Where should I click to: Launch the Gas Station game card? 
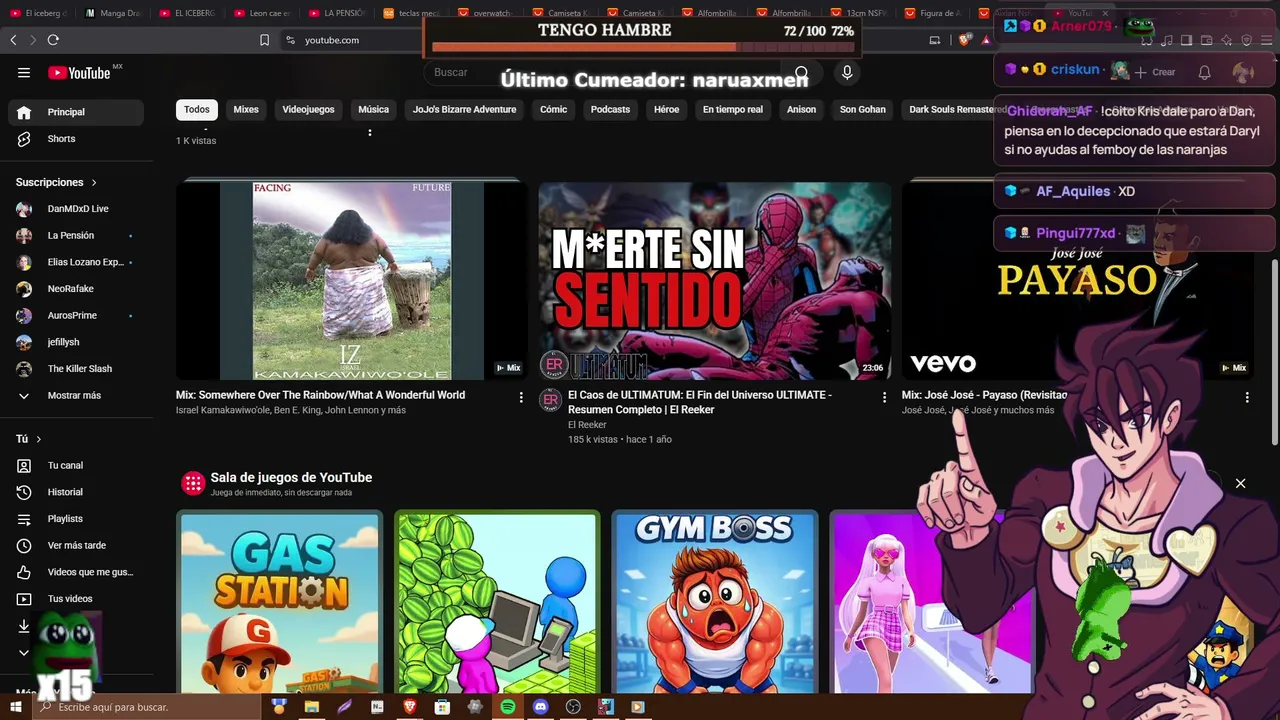click(x=280, y=601)
